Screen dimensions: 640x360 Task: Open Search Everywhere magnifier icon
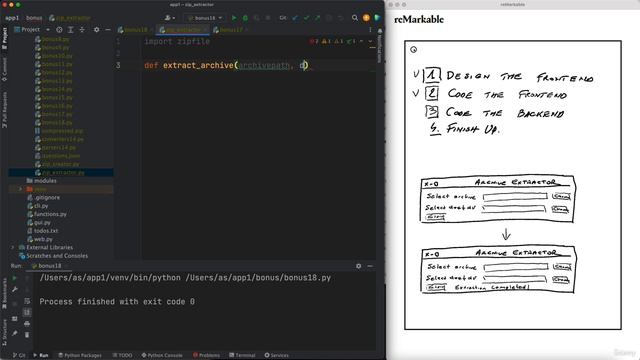pyautogui.click(x=355, y=18)
